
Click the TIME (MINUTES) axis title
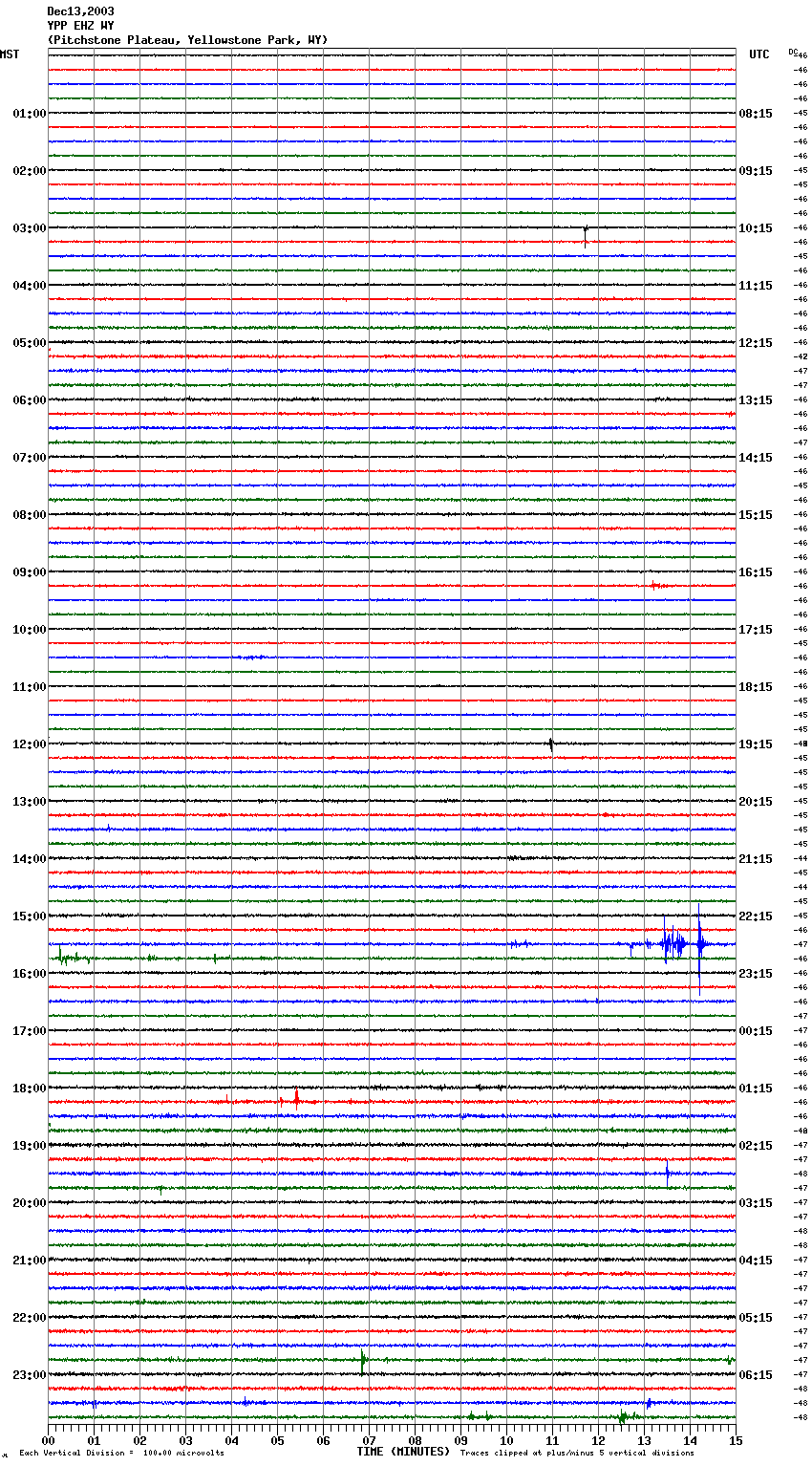[403, 1452]
